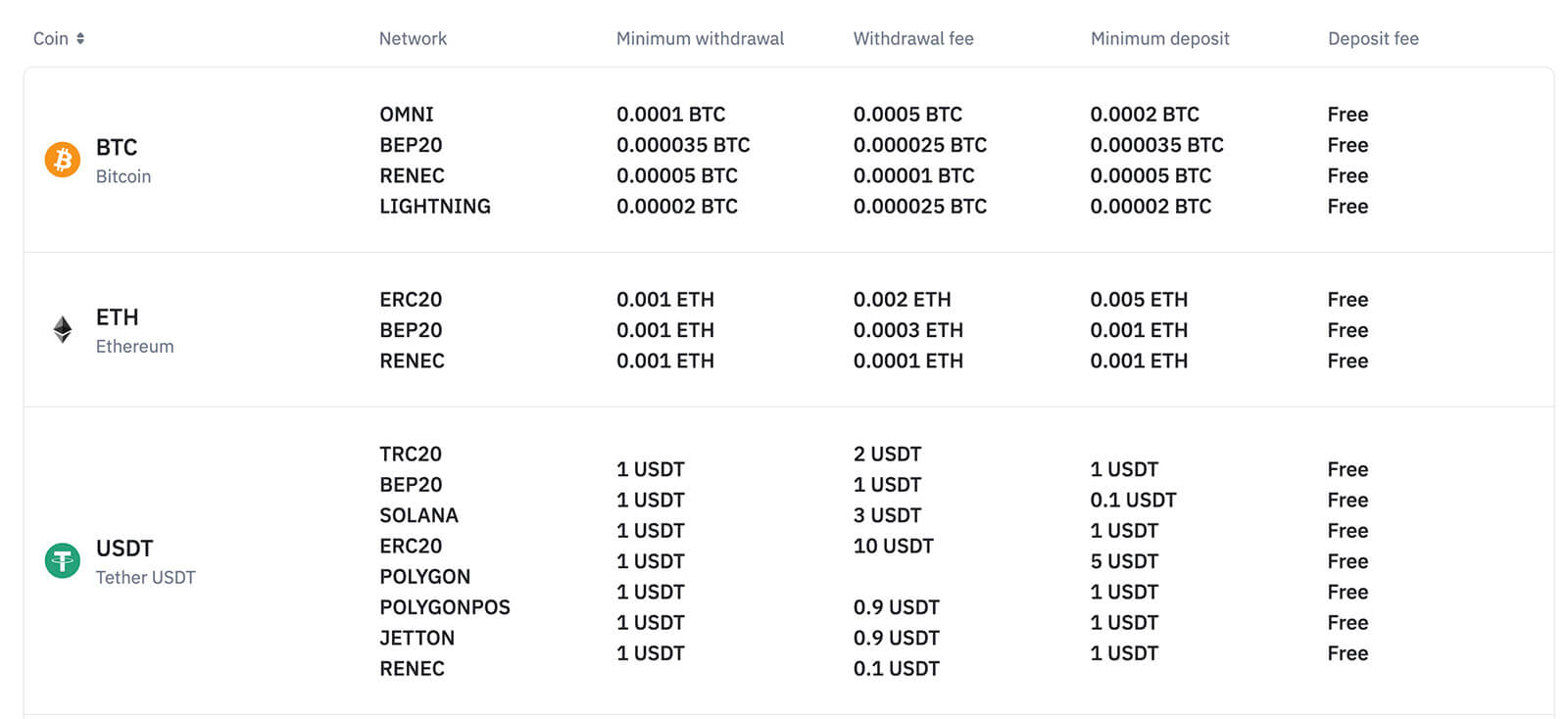Click the Bitcoin subtitle text
The height and width of the screenshot is (719, 1568).
coord(122,176)
